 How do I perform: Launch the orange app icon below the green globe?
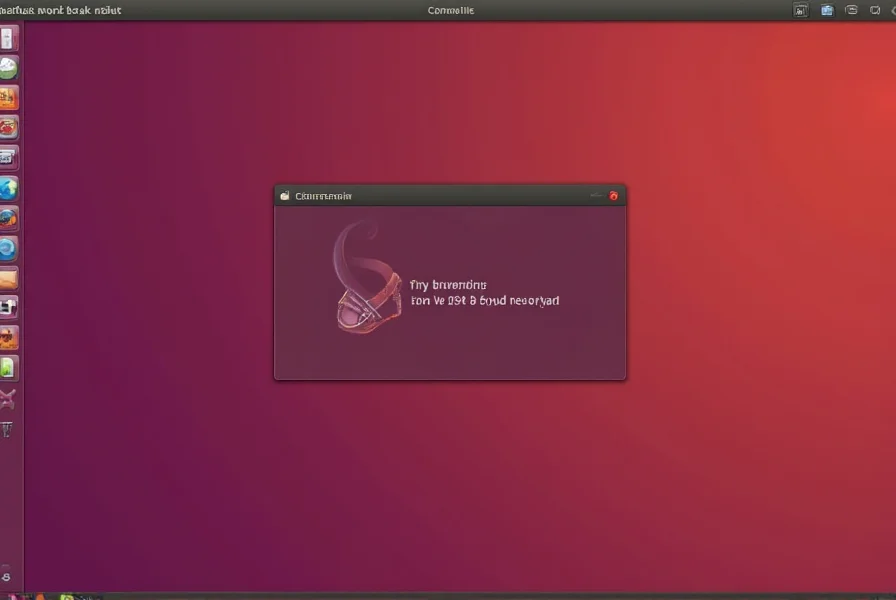(x=8, y=98)
